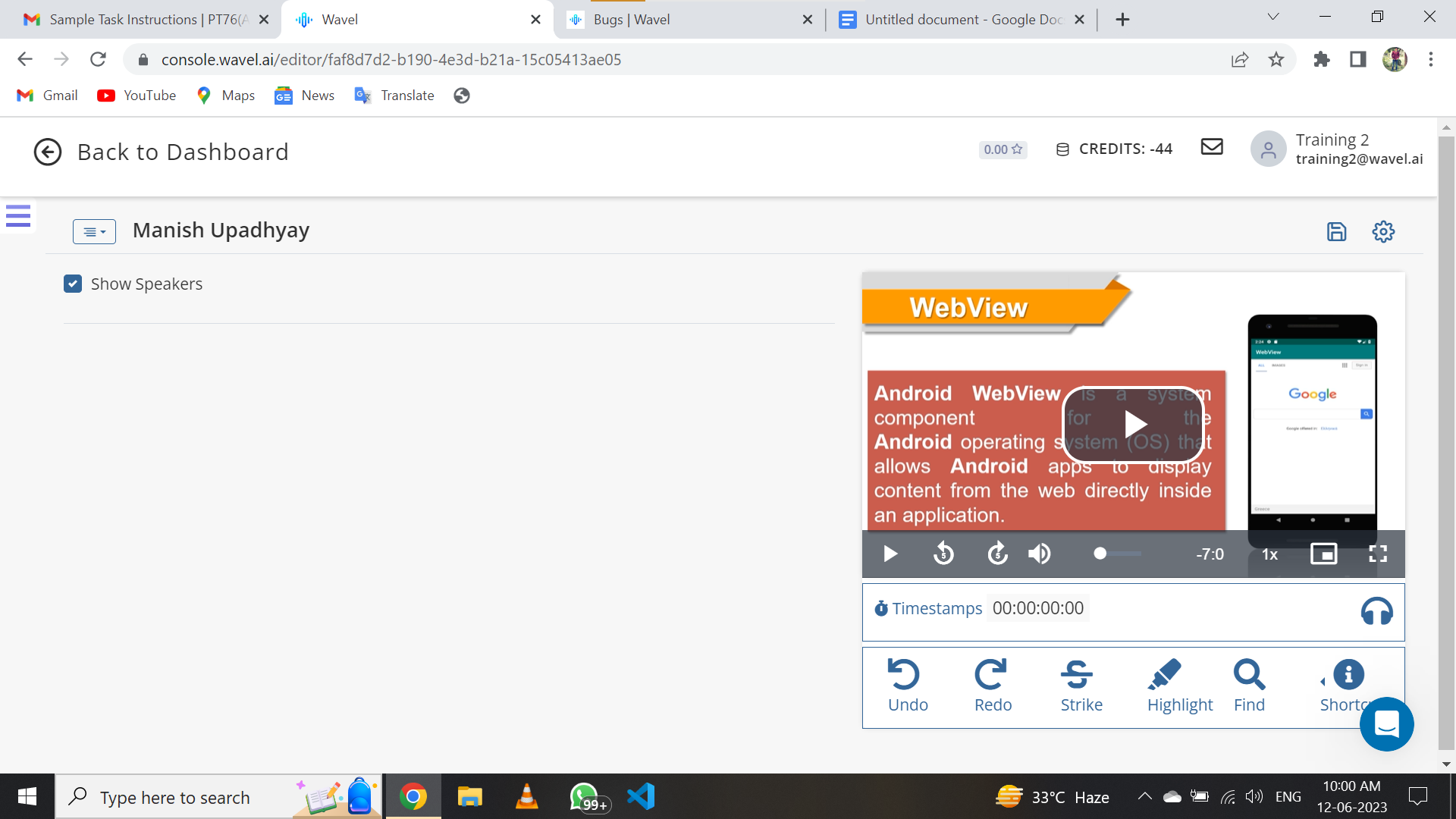Expand the hamburger sidebar menu
Screen dimensions: 1456x819
18,215
